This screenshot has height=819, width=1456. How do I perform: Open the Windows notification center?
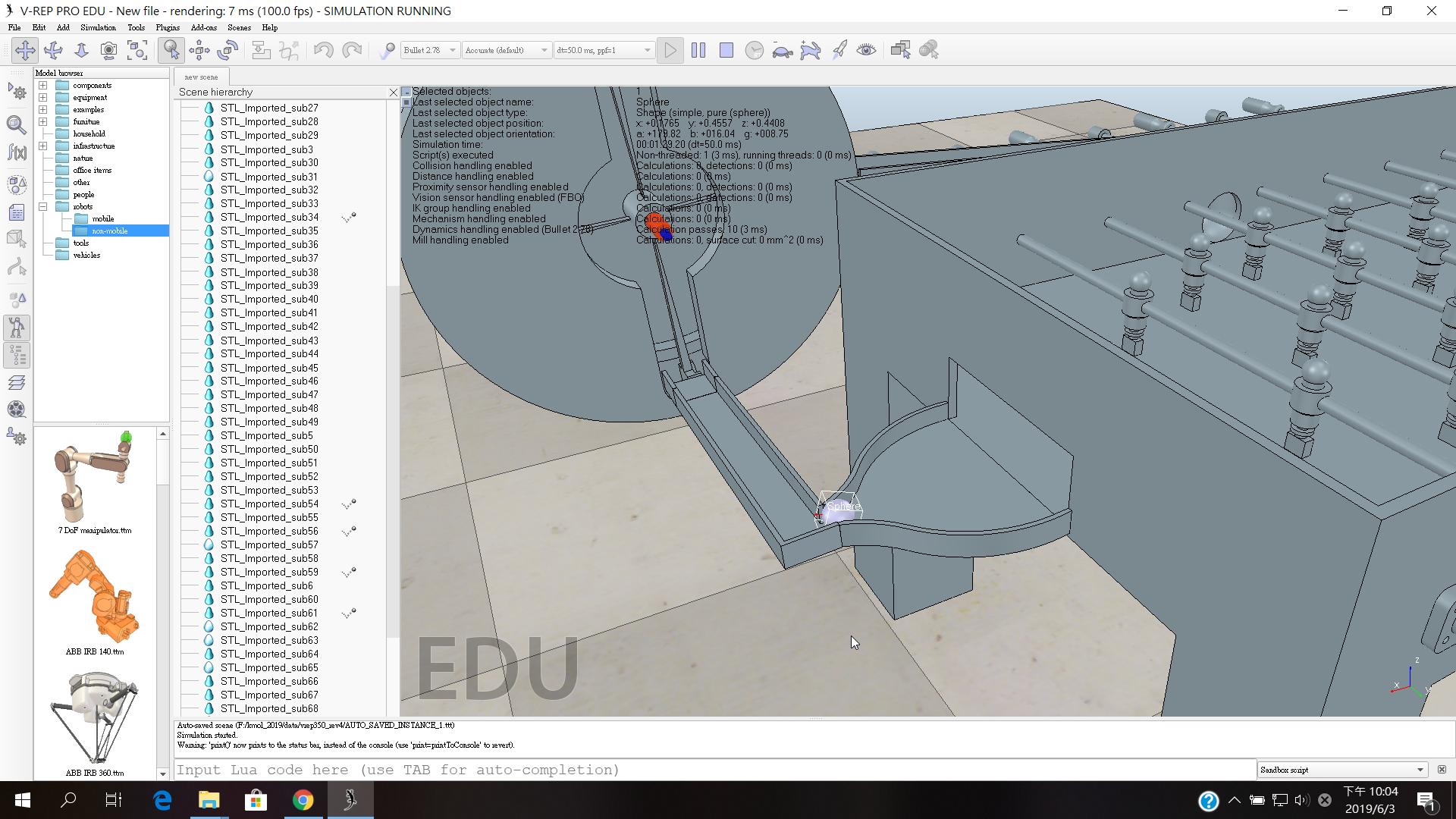tap(1426, 801)
